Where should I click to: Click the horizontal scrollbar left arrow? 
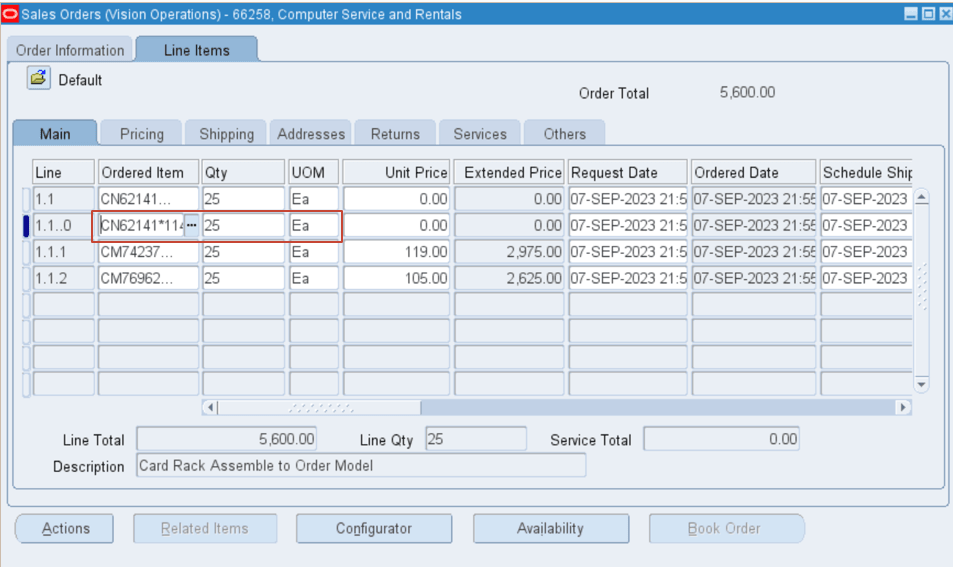pos(210,407)
